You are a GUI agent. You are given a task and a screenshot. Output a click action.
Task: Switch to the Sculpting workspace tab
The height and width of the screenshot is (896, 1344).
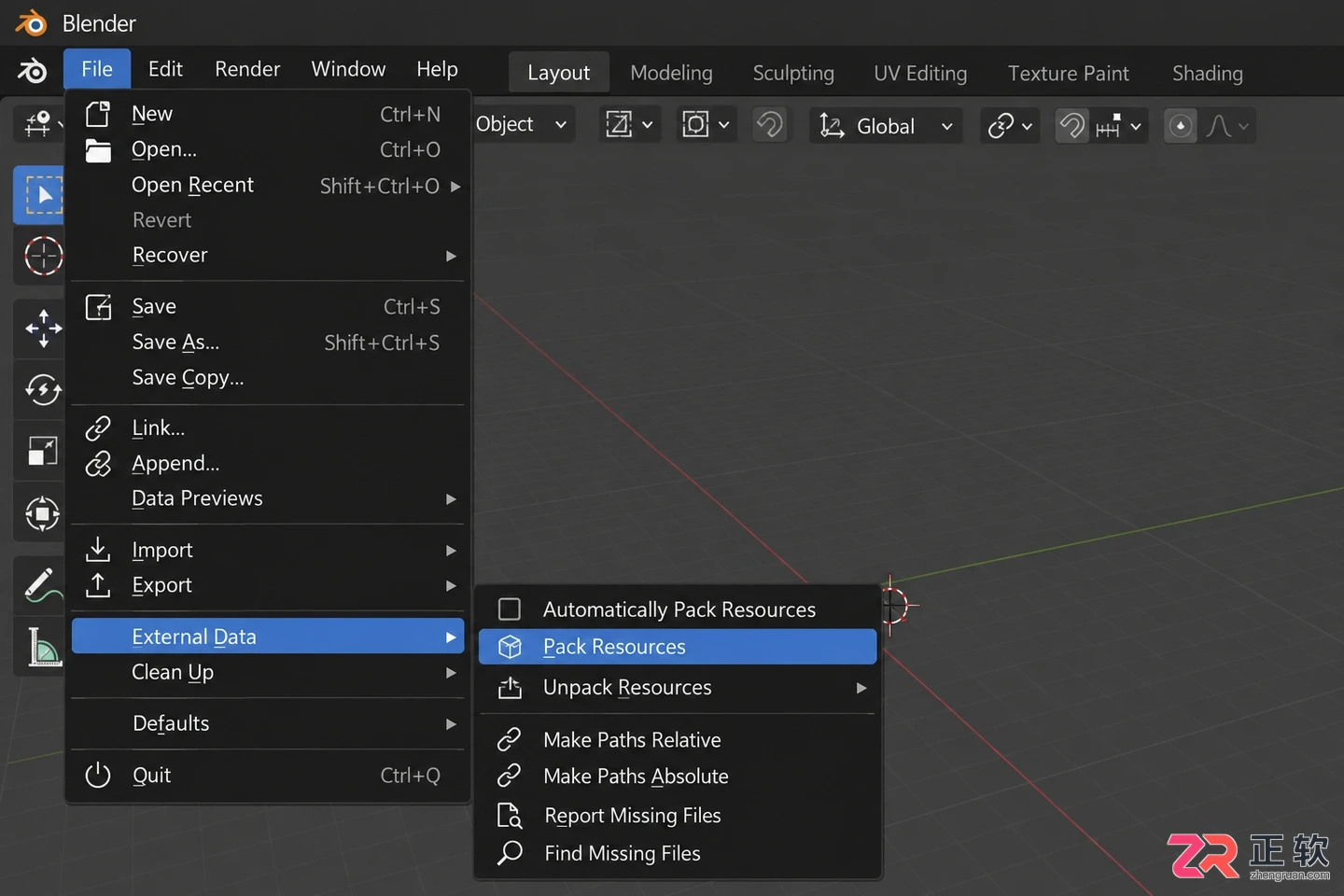click(x=793, y=73)
